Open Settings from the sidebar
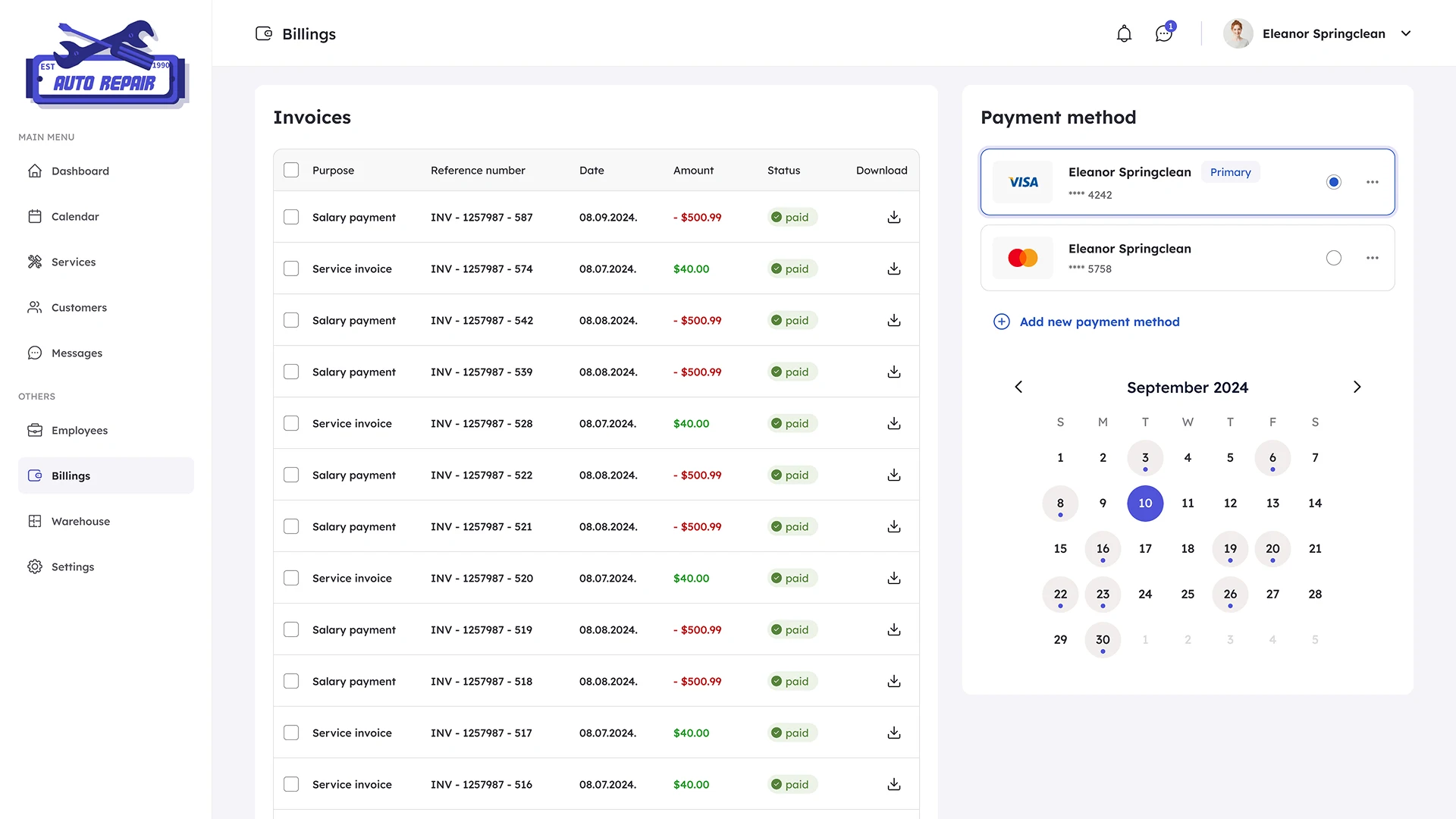Viewport: 1456px width, 819px height. [72, 566]
